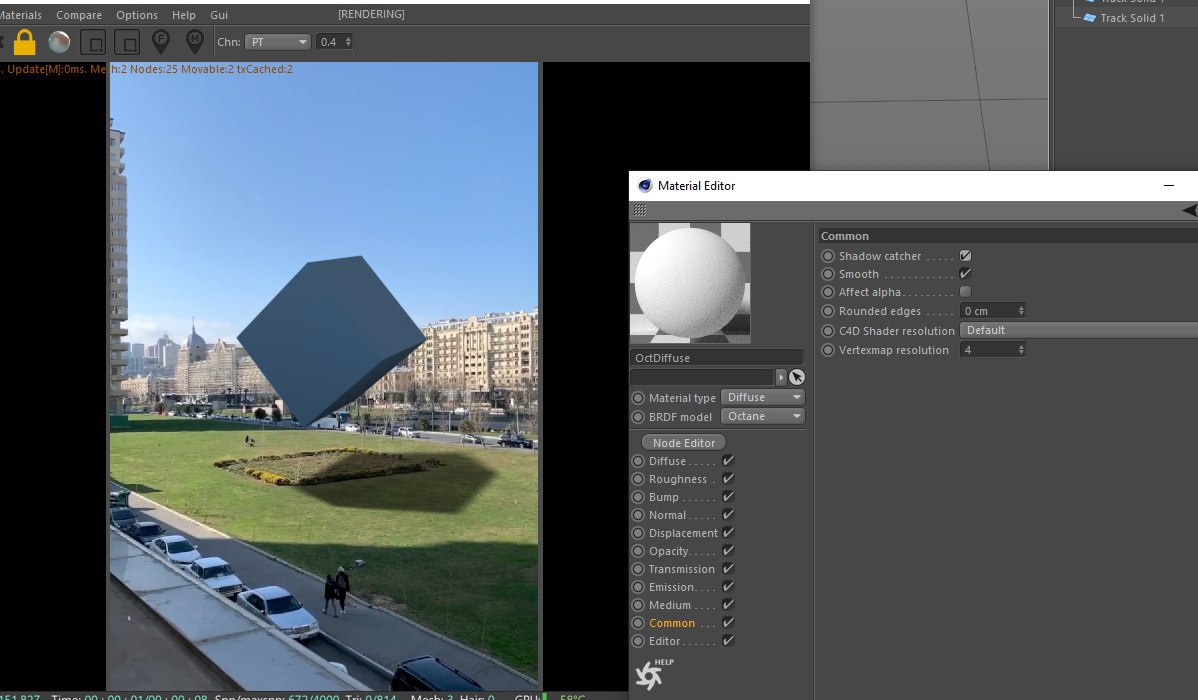Screen dimensions: 1198x700
Task: Open the Materials menu
Action: (21, 15)
